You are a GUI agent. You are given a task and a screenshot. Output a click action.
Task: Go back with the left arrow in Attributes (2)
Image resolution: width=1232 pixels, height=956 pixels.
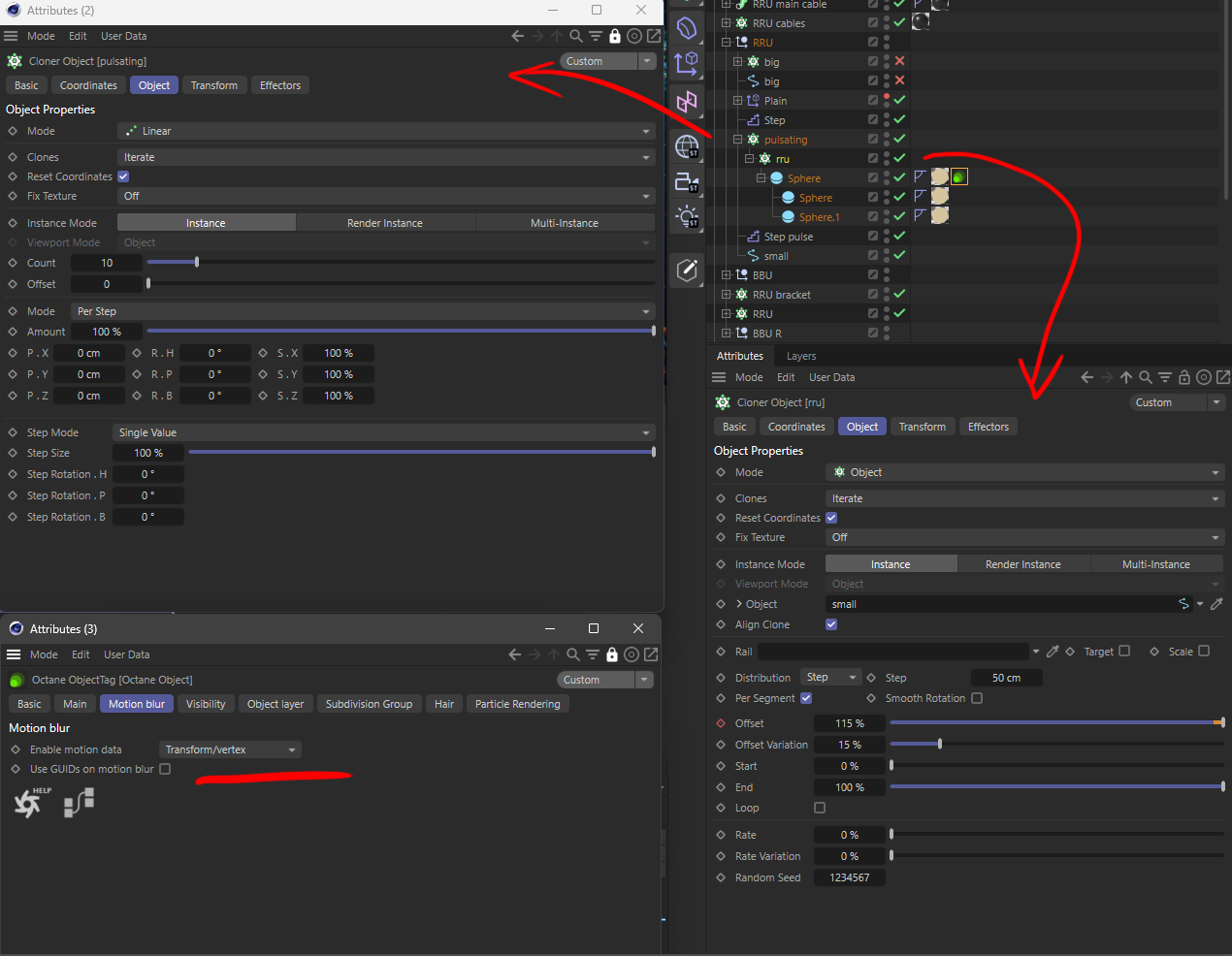(518, 36)
